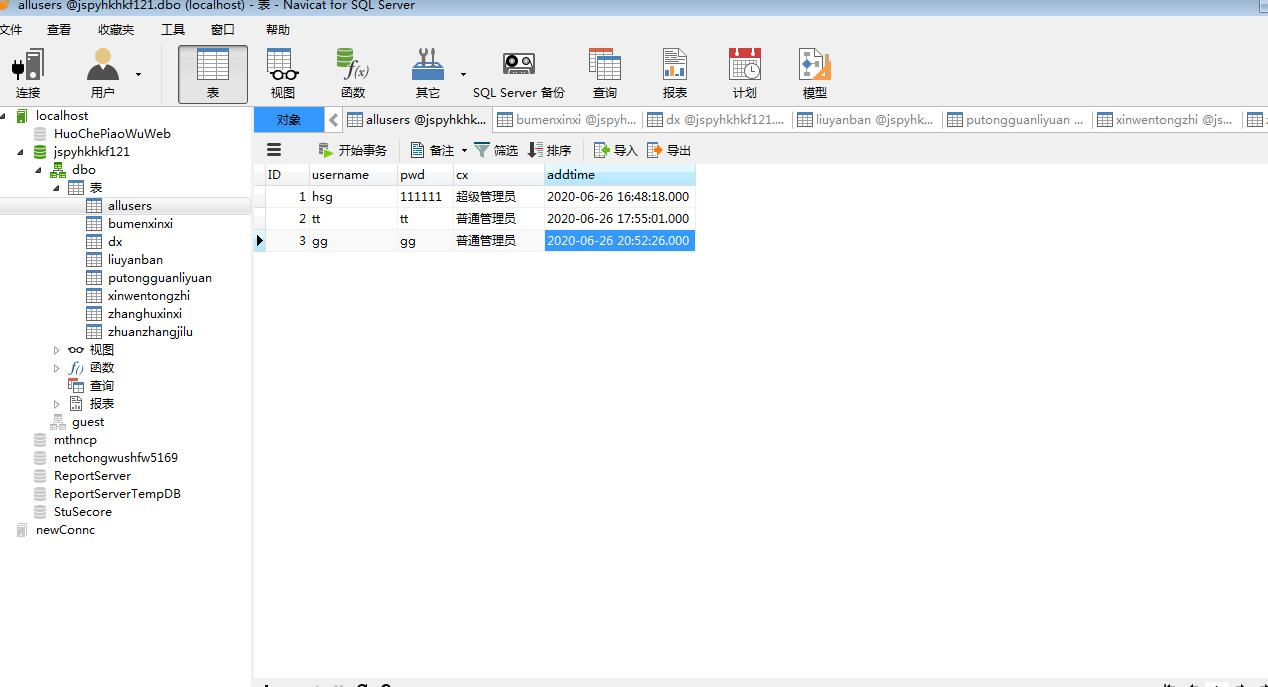Screen dimensions: 1268x687
Task: Expand the 视图 node in tree
Action: point(57,350)
